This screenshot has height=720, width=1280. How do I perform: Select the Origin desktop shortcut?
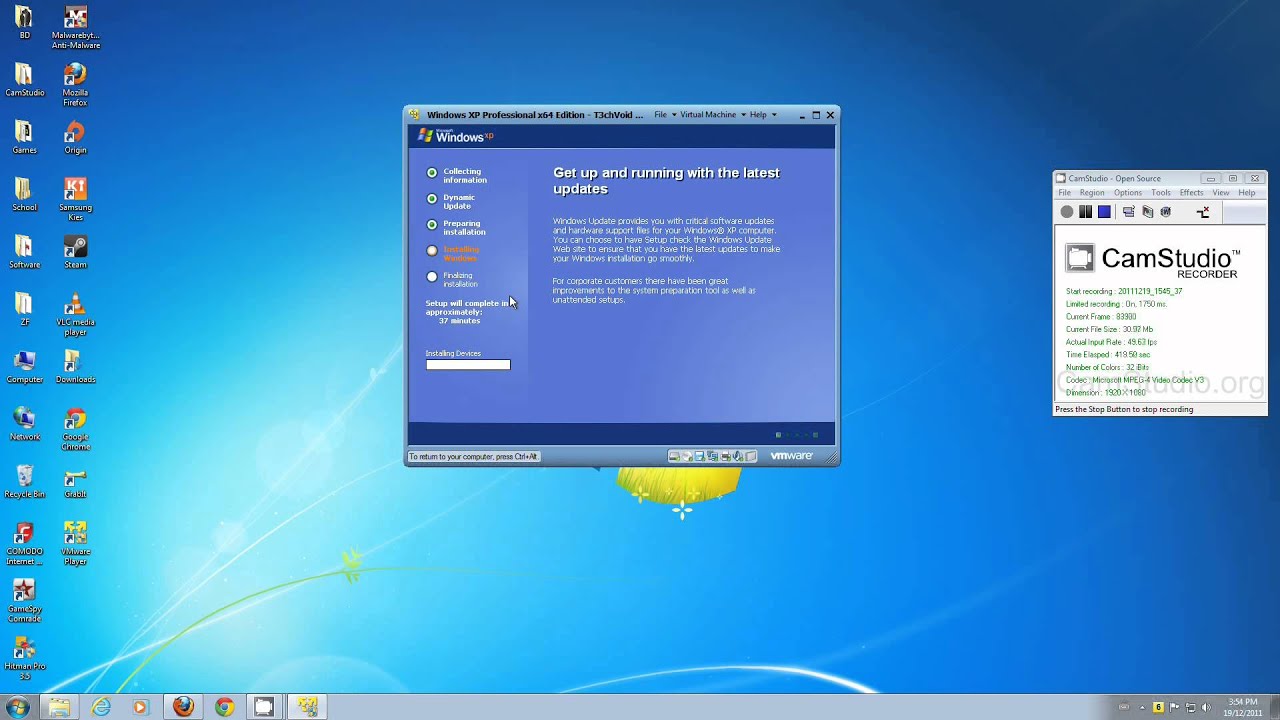(x=75, y=137)
